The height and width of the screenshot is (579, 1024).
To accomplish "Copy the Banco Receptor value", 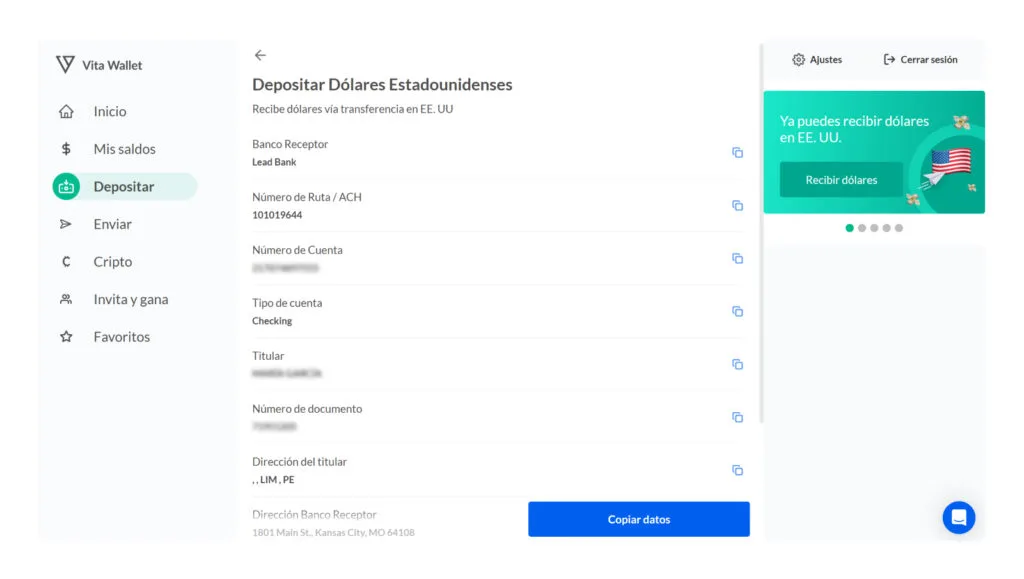I will tap(737, 153).
